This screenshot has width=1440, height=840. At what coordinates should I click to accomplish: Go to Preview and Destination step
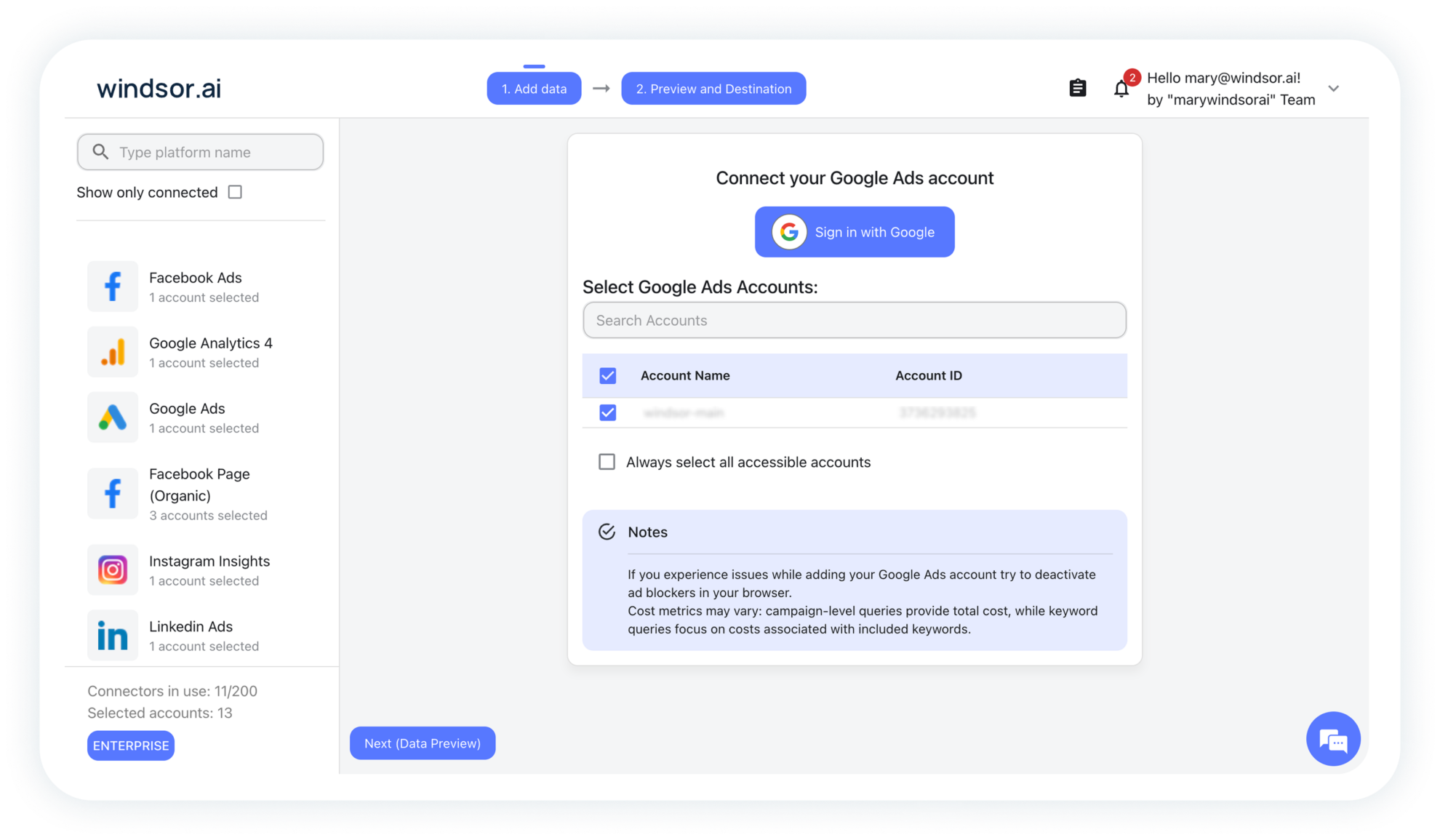(713, 88)
